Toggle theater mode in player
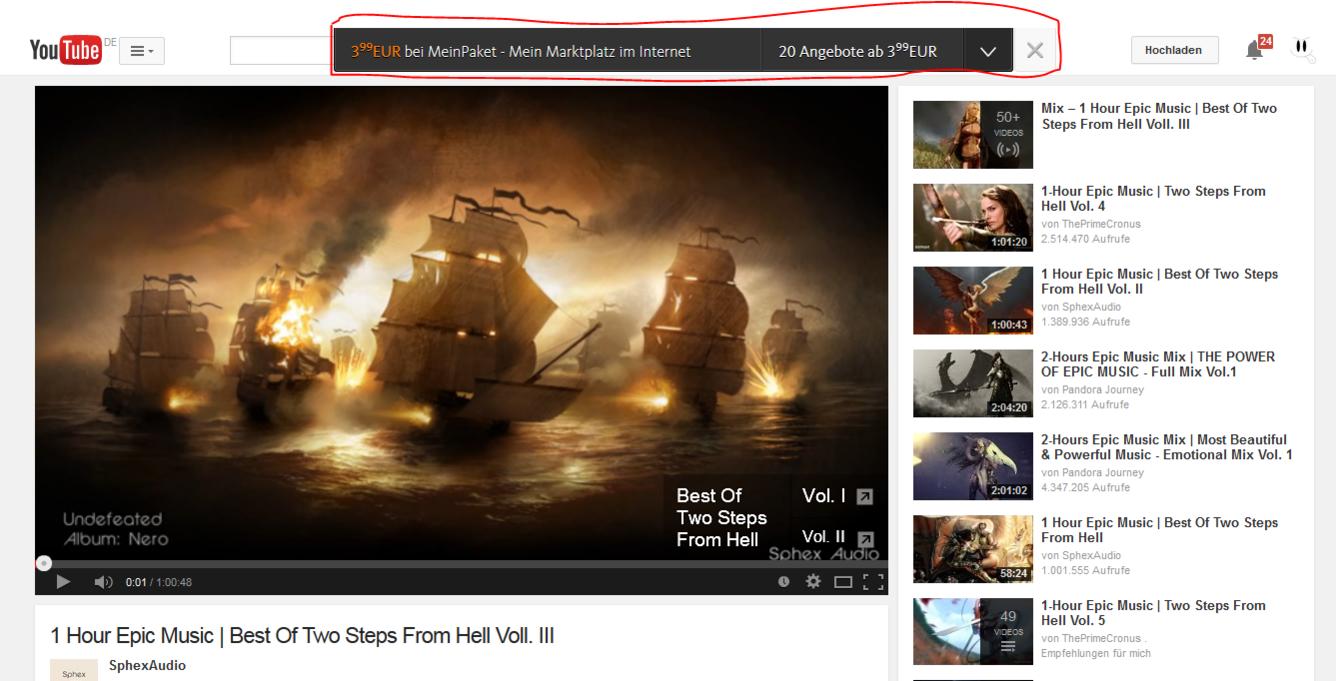The image size is (1336, 681). point(843,582)
